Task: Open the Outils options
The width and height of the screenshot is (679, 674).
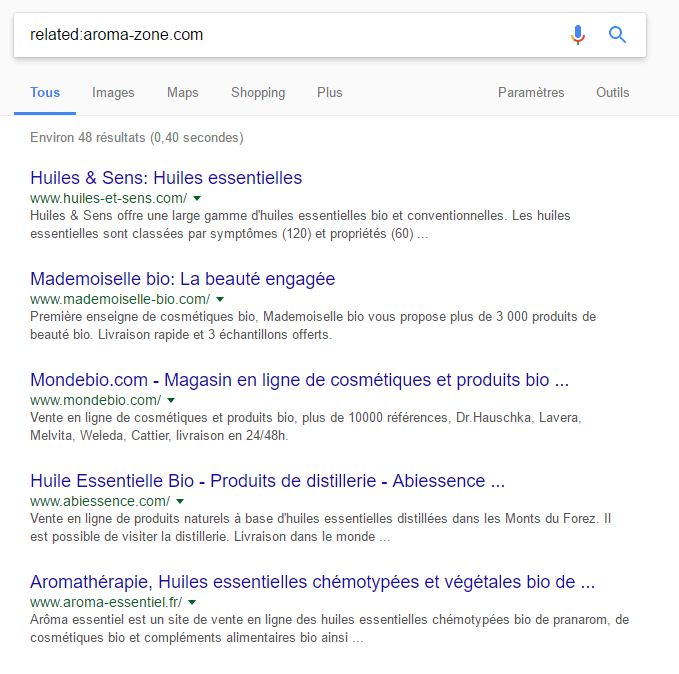Action: coord(612,93)
